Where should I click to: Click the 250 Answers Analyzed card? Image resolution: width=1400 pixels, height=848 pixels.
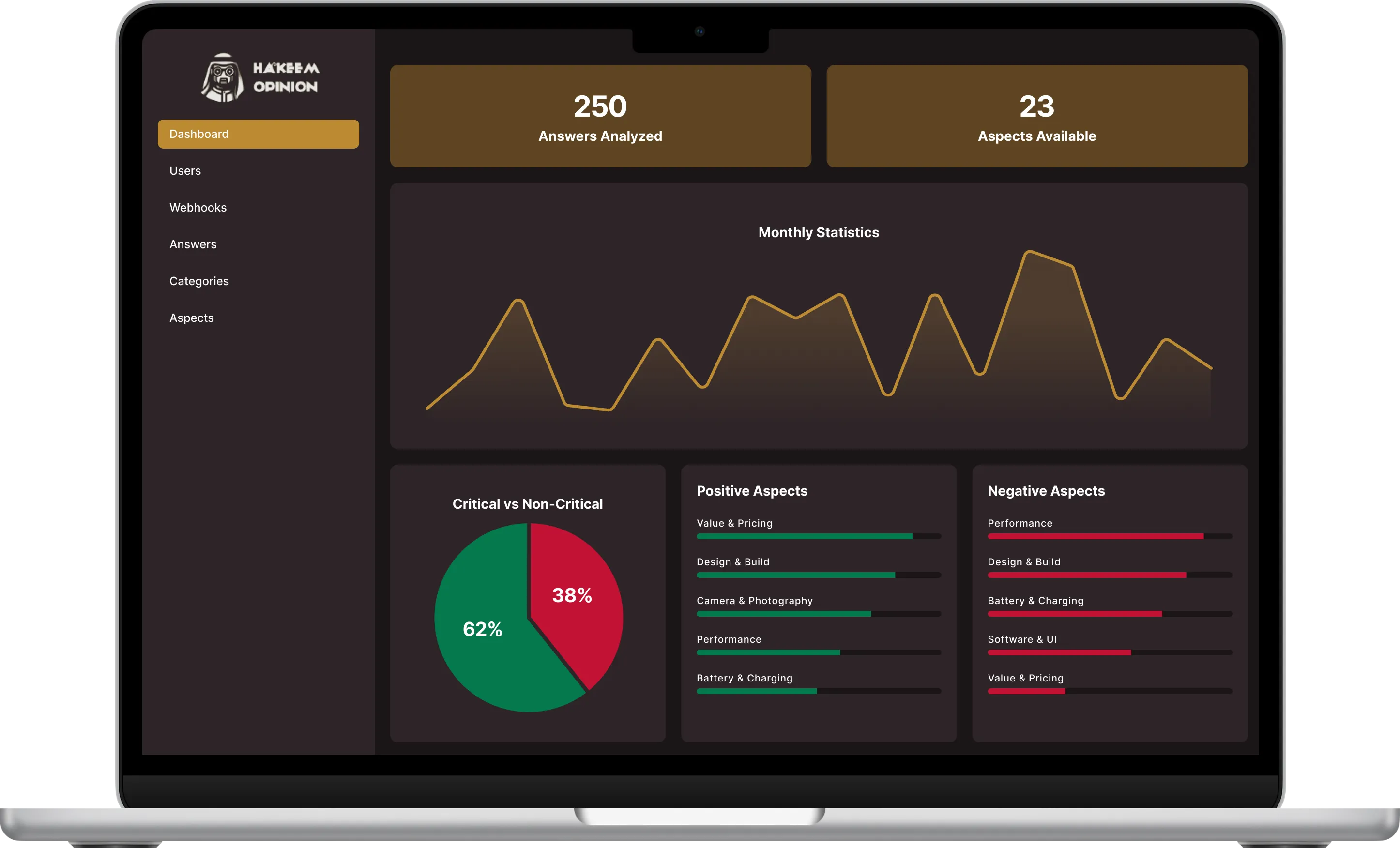coord(600,117)
